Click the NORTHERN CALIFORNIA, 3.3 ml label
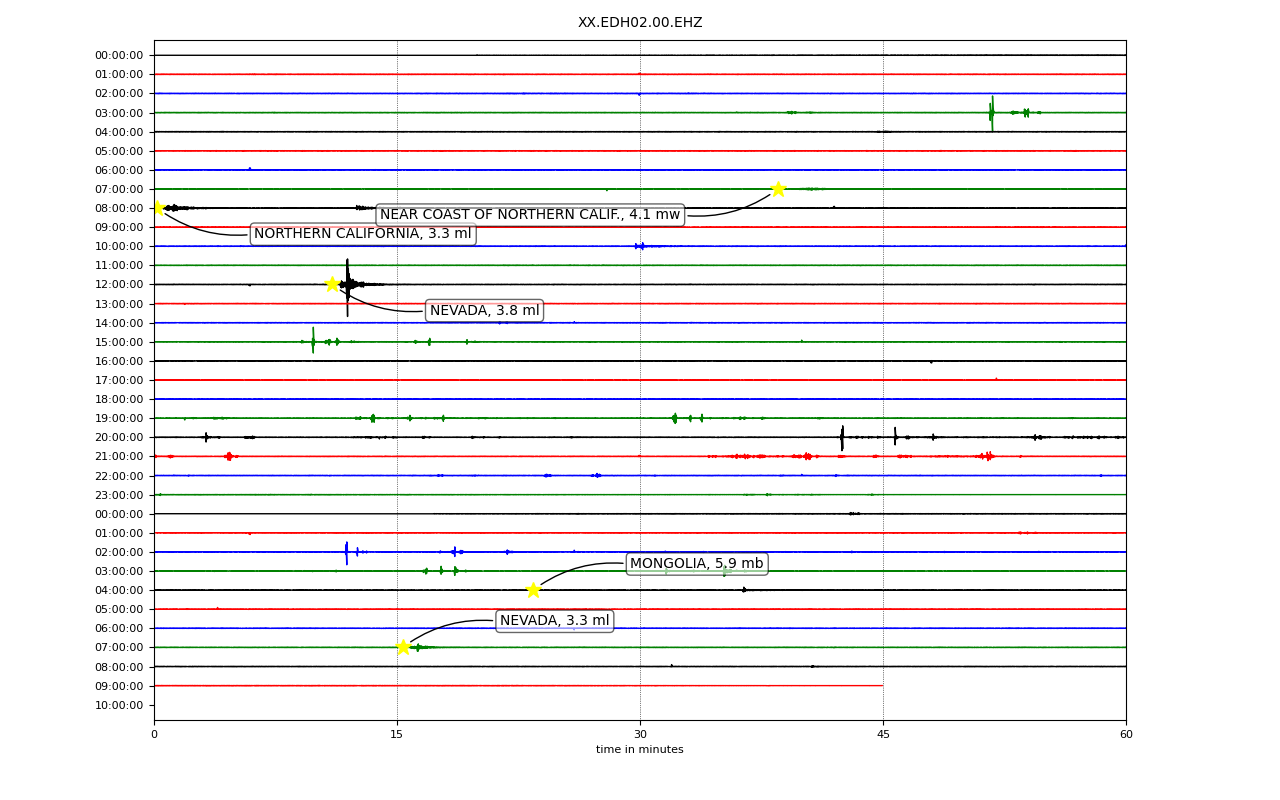The height and width of the screenshot is (800, 1280). point(362,234)
